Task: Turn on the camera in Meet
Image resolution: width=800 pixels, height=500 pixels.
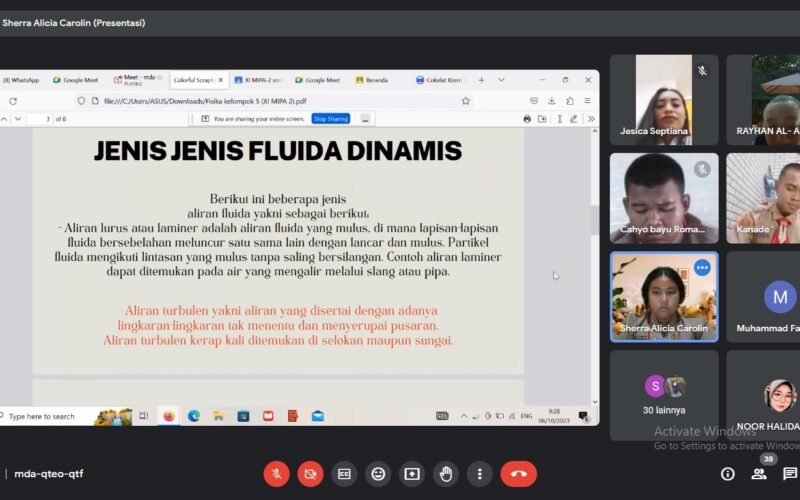Action: click(310, 474)
